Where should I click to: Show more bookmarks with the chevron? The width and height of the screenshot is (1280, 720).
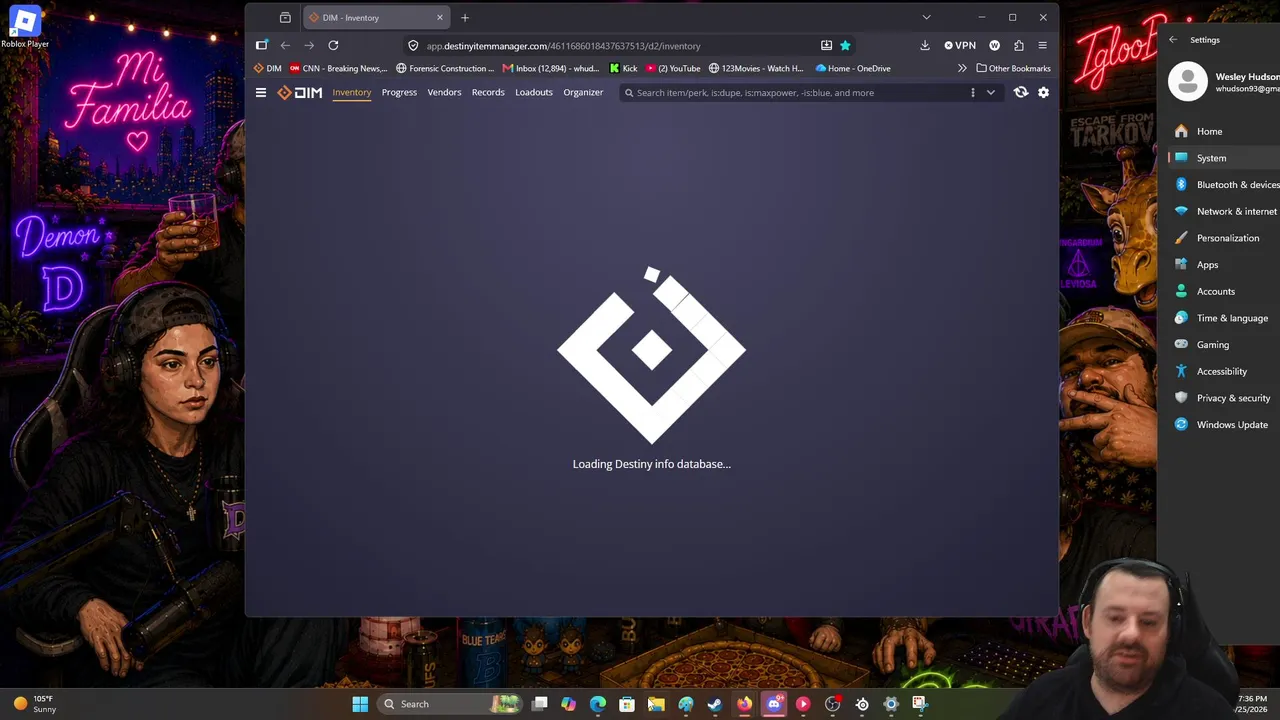(x=962, y=68)
